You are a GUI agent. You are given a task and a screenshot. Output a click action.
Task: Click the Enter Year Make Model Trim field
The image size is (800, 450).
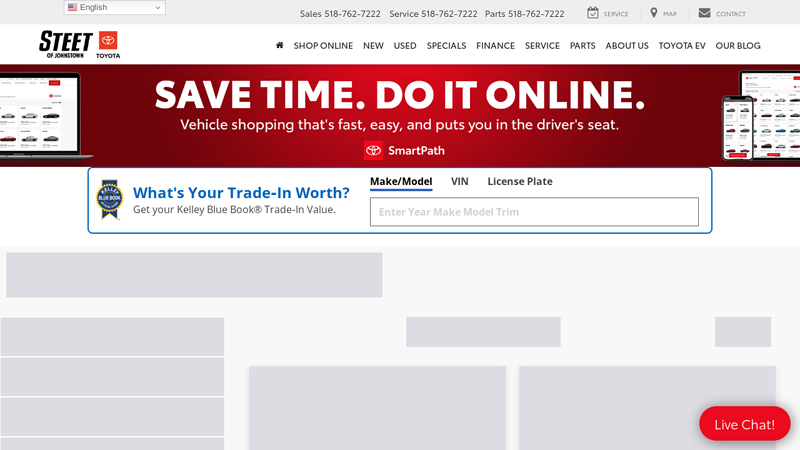(x=534, y=212)
